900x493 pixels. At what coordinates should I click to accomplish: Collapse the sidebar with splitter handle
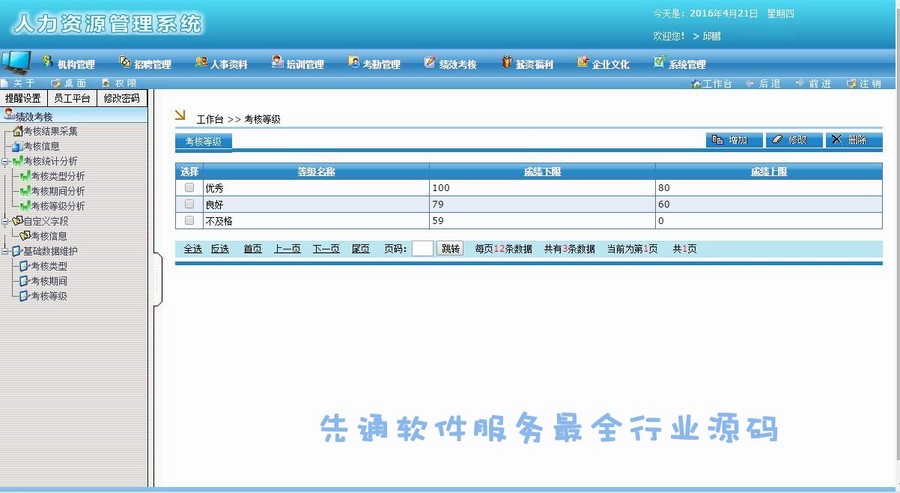coord(158,281)
